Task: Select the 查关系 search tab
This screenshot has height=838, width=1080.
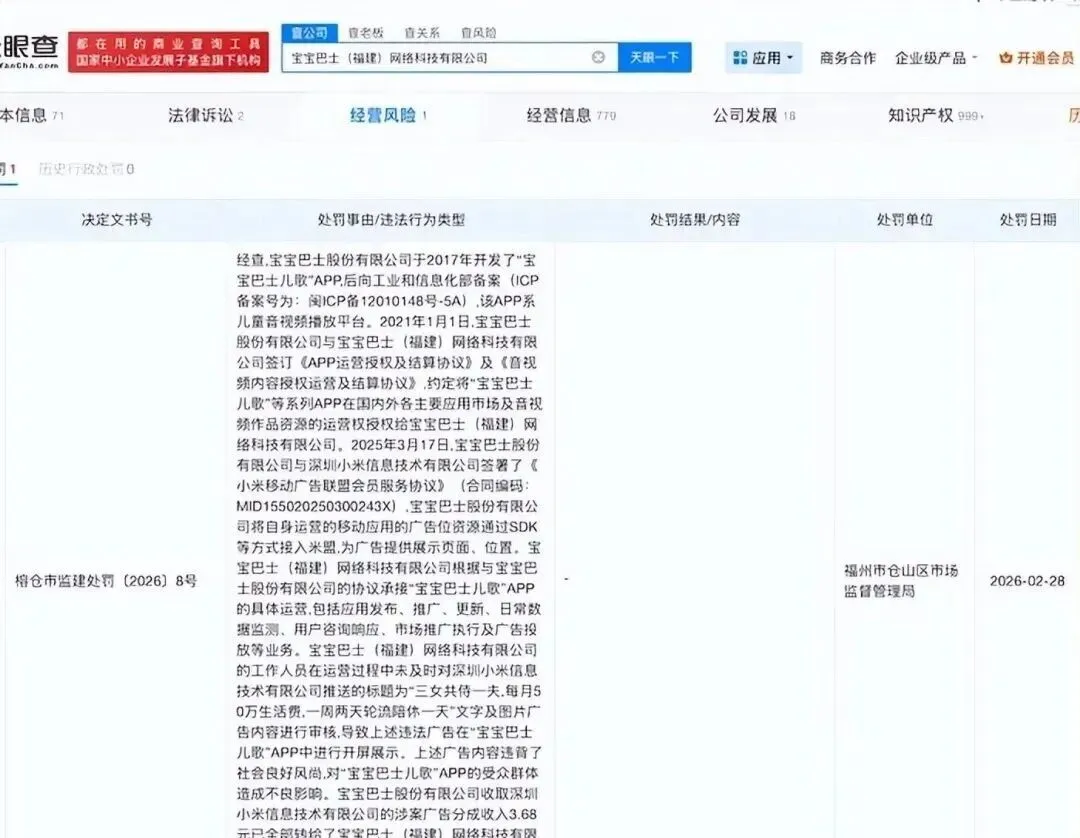Action: pos(422,32)
